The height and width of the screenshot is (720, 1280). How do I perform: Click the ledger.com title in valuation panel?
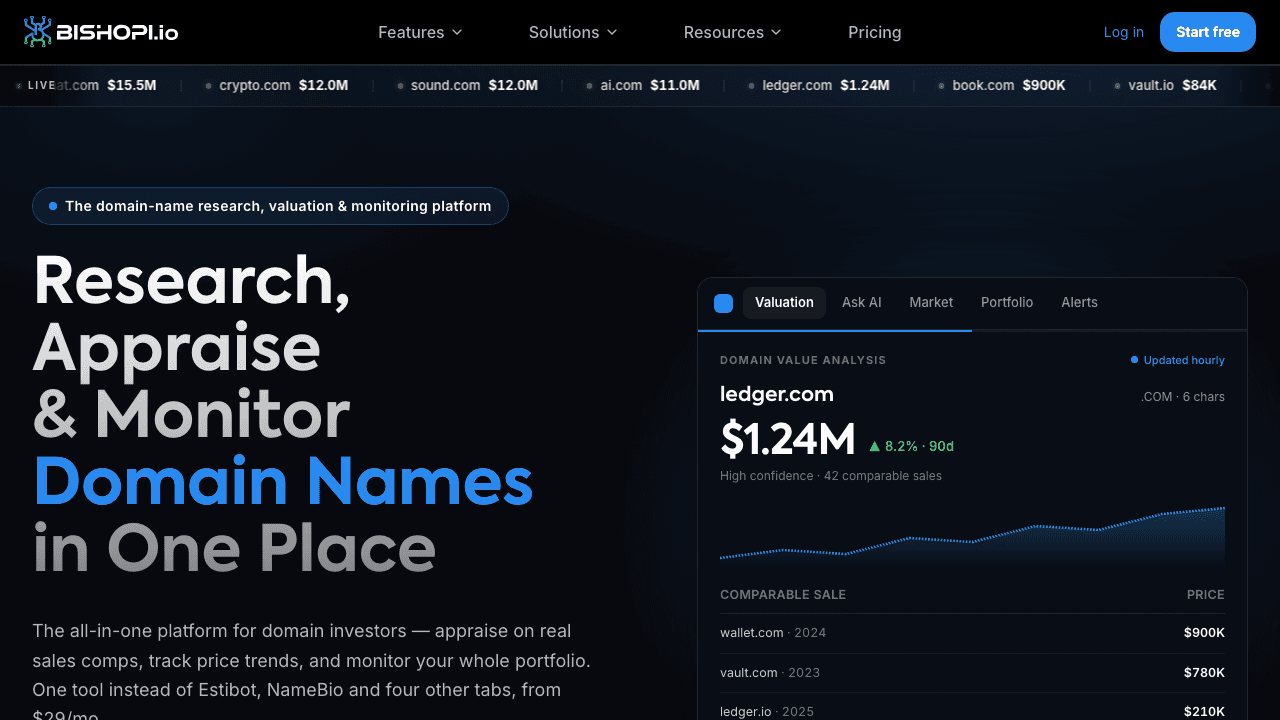(777, 394)
